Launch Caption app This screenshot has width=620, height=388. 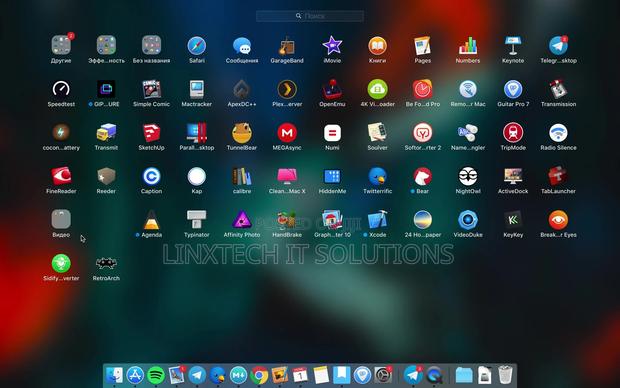coord(151,176)
